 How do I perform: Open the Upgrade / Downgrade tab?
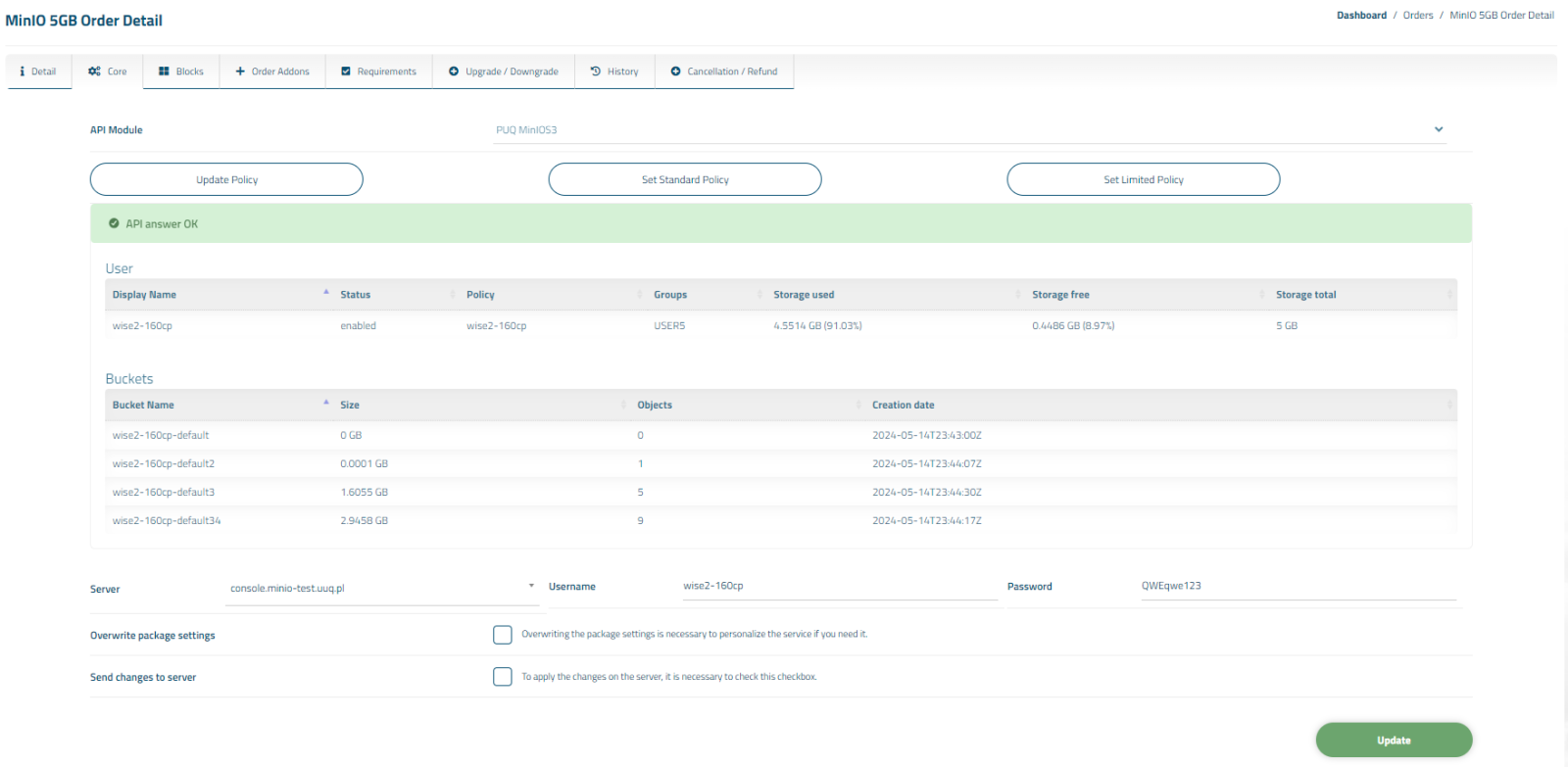click(504, 72)
